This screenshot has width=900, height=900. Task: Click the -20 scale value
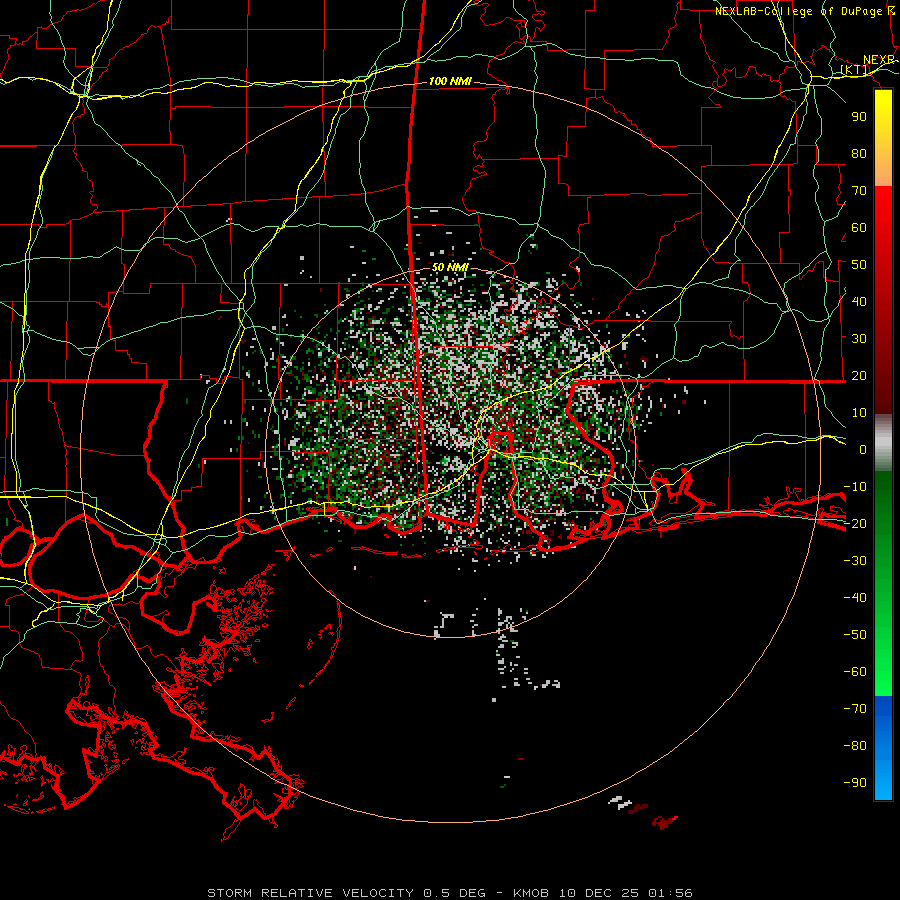pyautogui.click(x=855, y=523)
